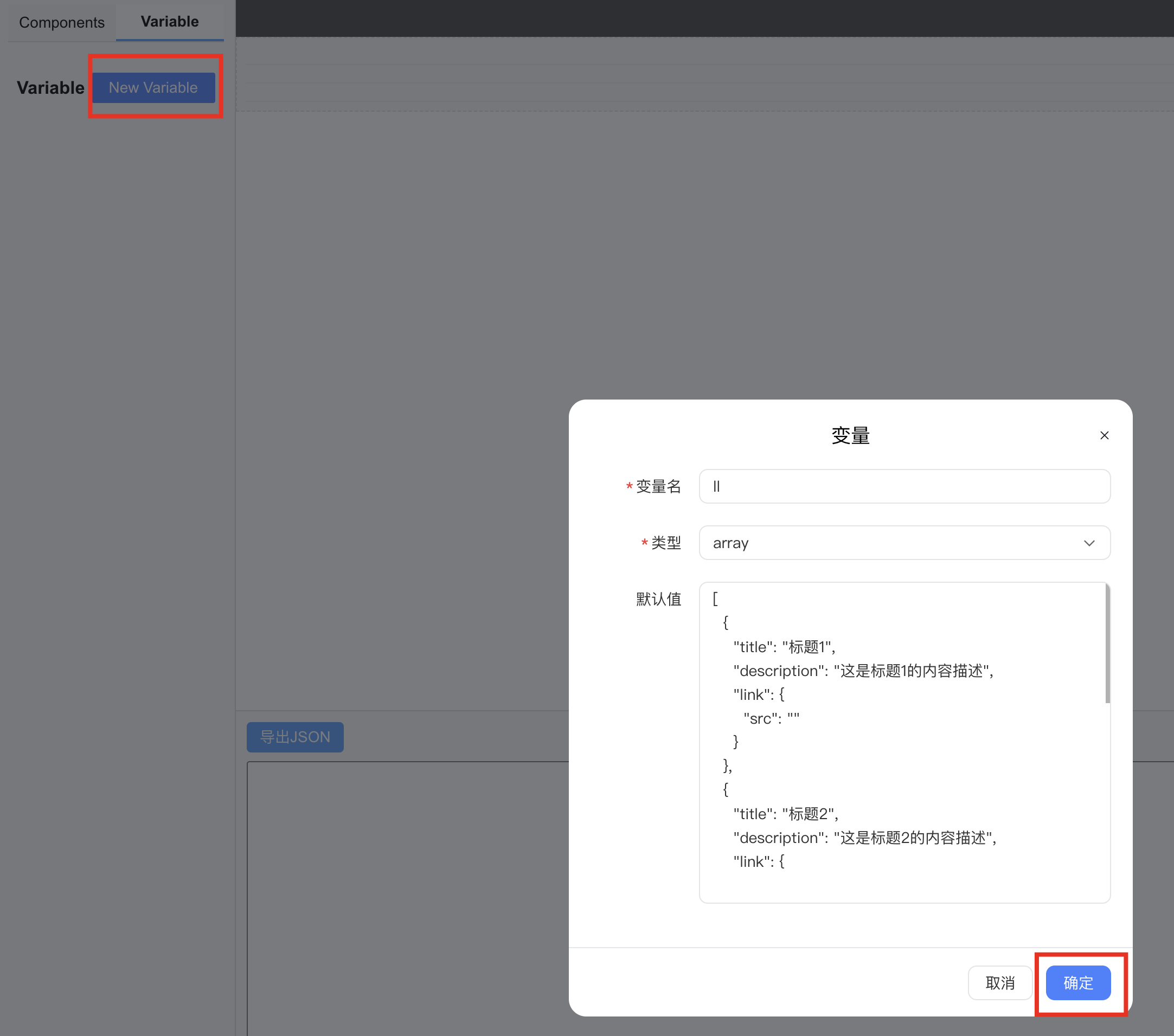Close the 变量 dialog with X icon
The height and width of the screenshot is (1036, 1174).
[1104, 435]
